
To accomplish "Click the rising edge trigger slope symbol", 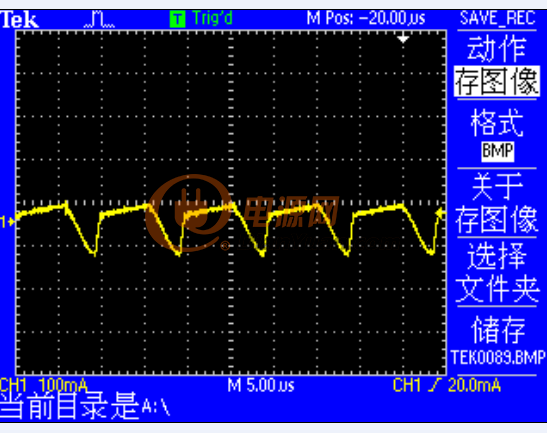I will point(434,386).
